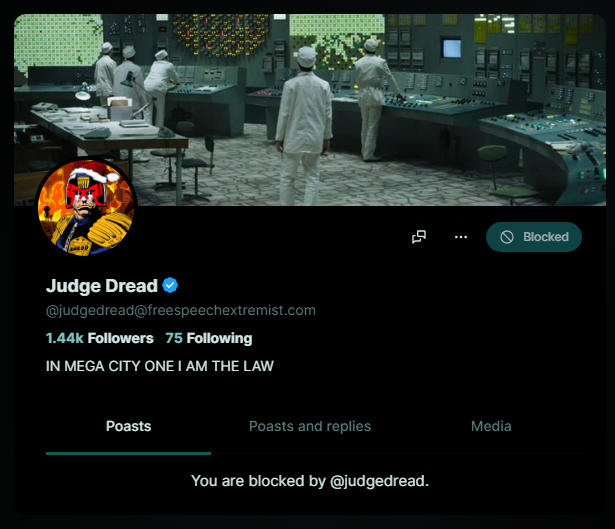The width and height of the screenshot is (615, 529).
Task: Click the 1.44k follower count number
Action: [65, 338]
